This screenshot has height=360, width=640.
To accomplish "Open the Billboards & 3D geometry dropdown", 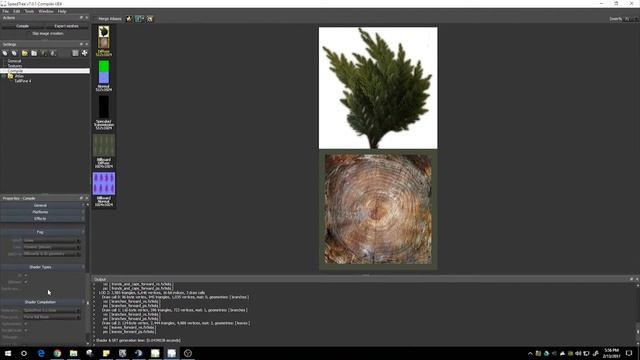I will click(x=51, y=254).
